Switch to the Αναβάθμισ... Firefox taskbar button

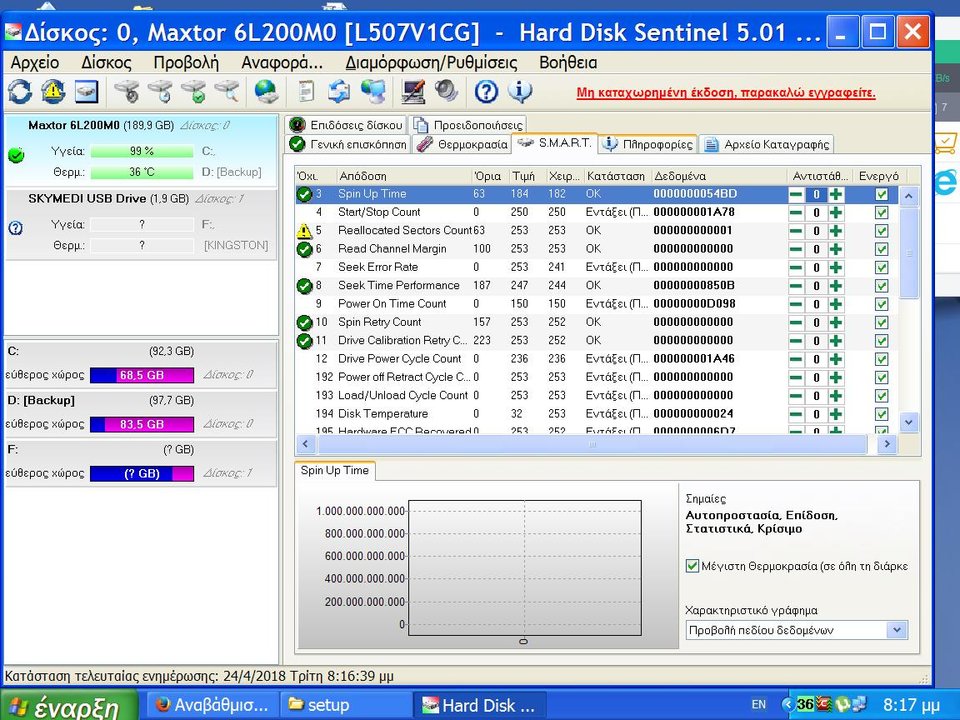211,705
